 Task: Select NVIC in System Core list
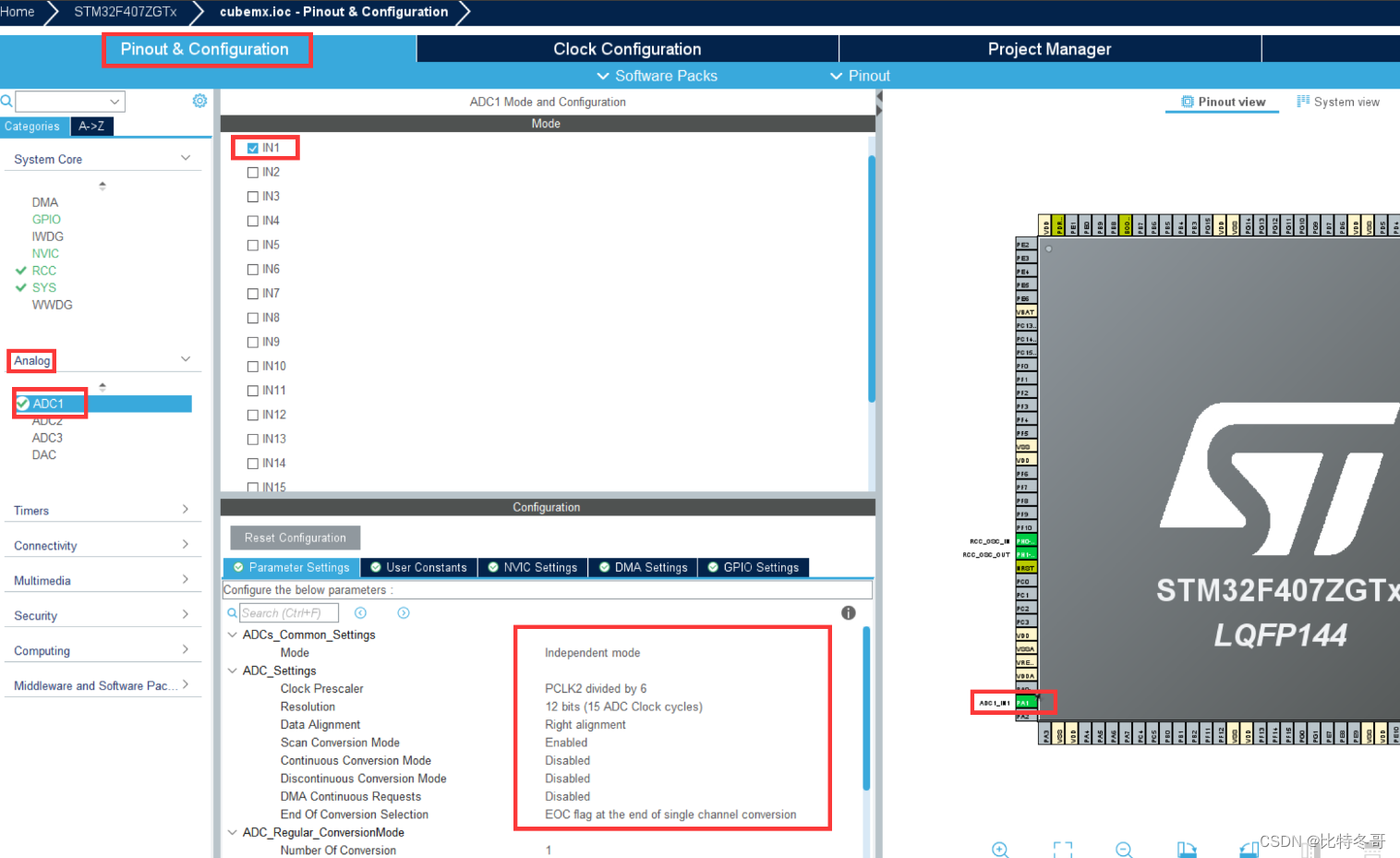pyautogui.click(x=45, y=253)
